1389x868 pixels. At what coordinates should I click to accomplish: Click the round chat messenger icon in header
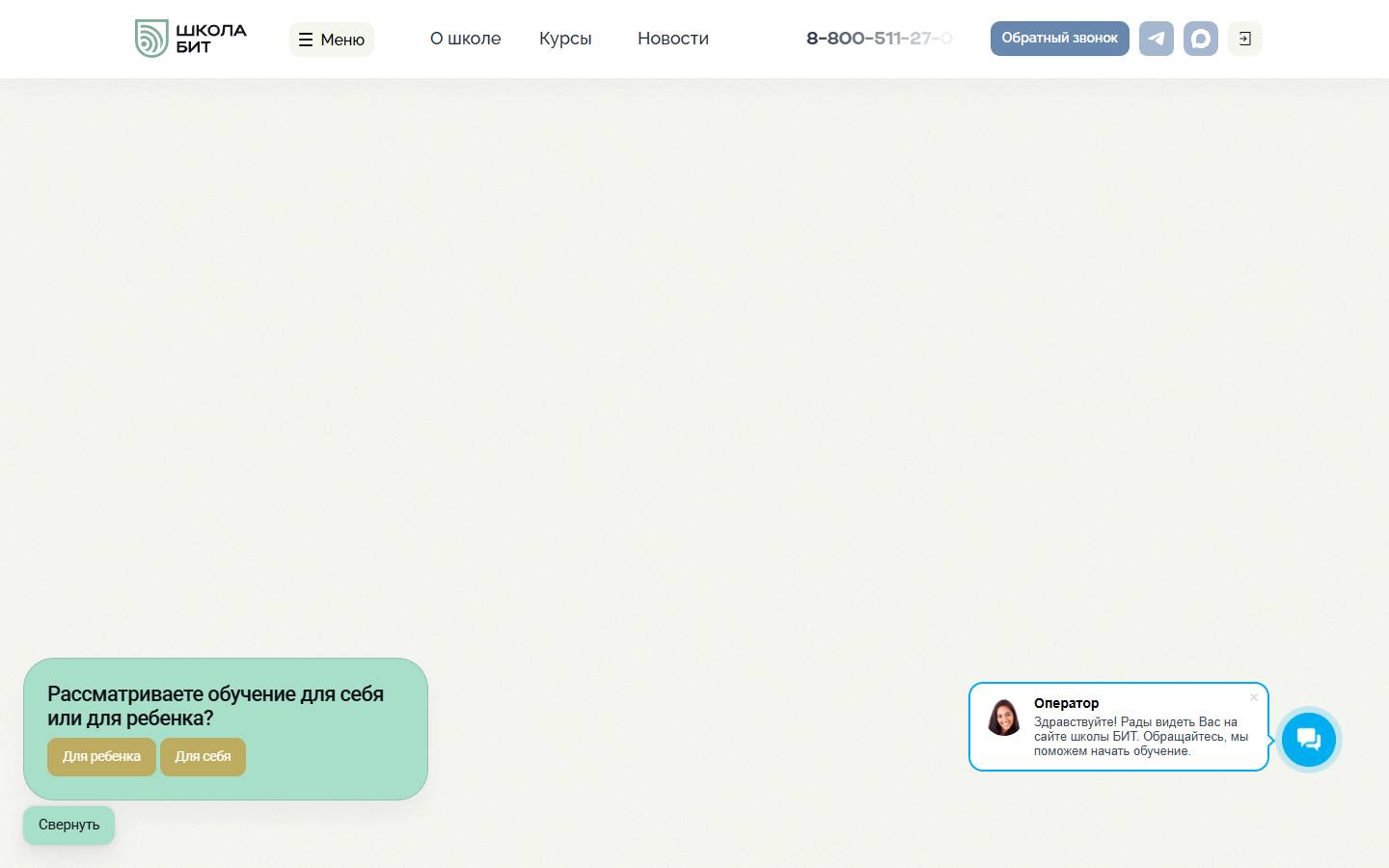pyautogui.click(x=1200, y=39)
